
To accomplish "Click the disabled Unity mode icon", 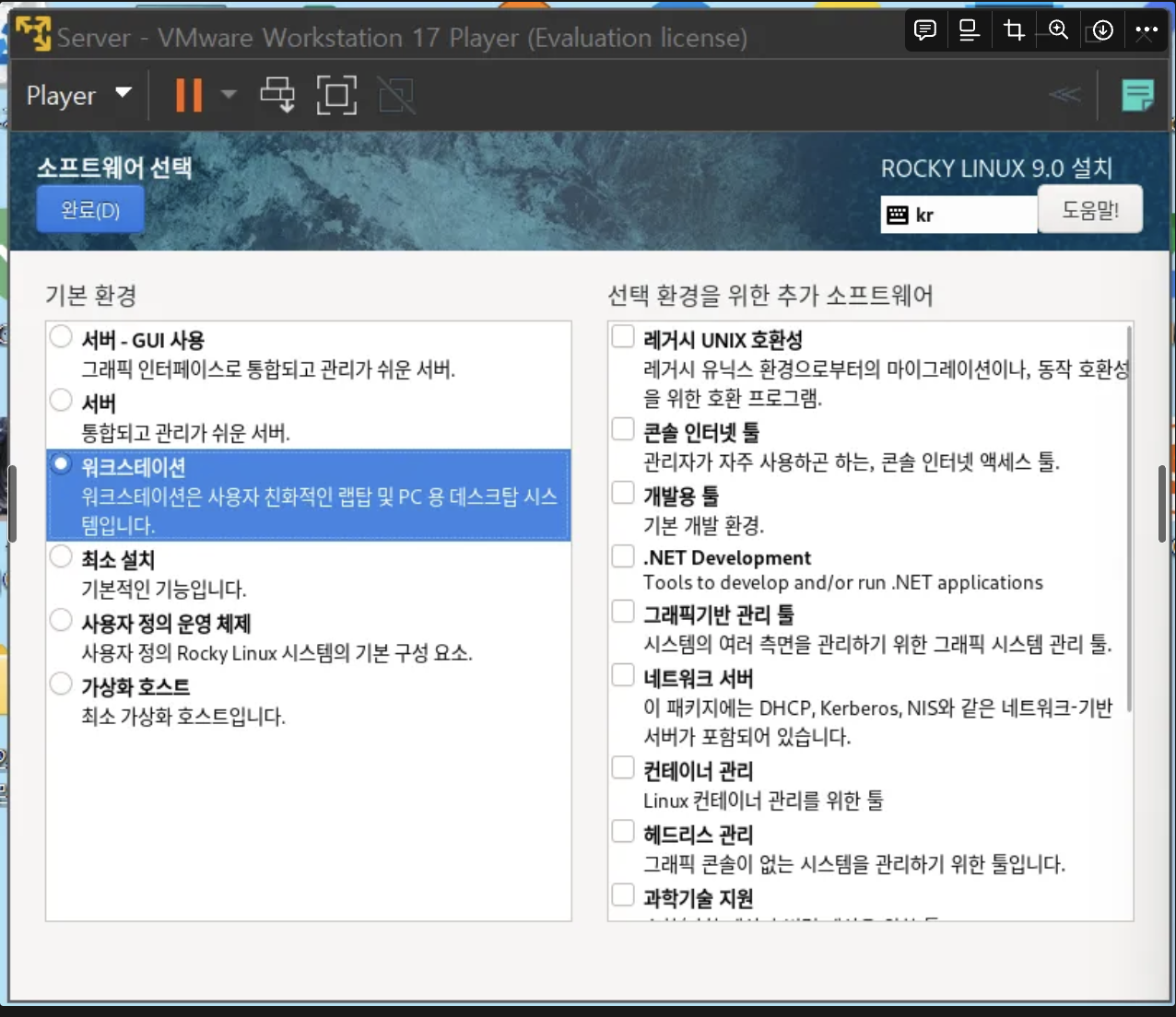I will [397, 95].
